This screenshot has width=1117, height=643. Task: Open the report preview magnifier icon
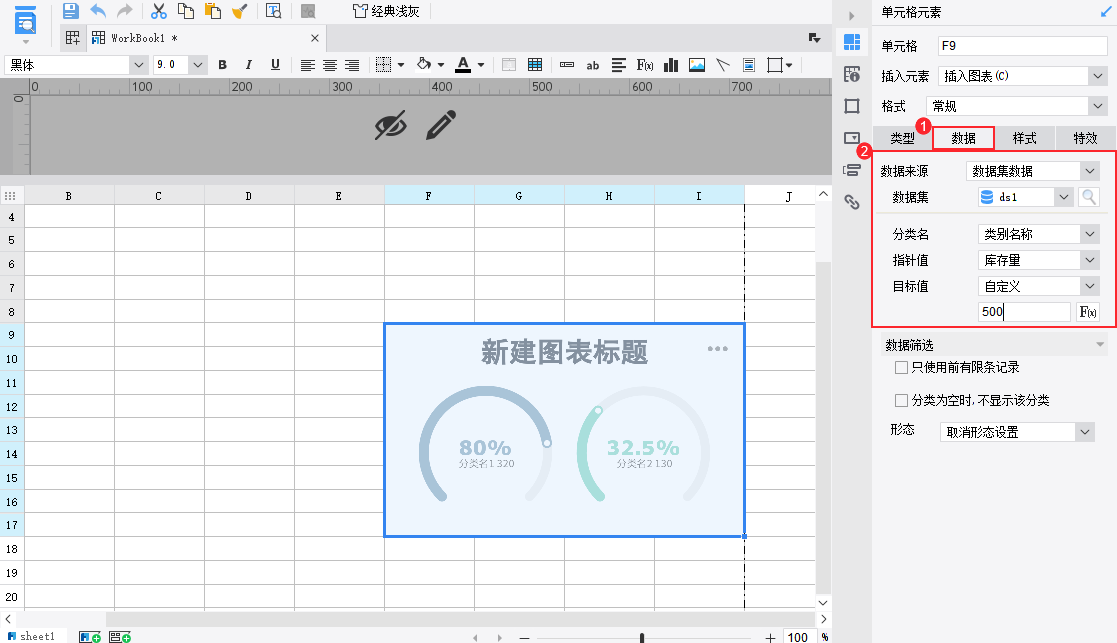tap(274, 11)
